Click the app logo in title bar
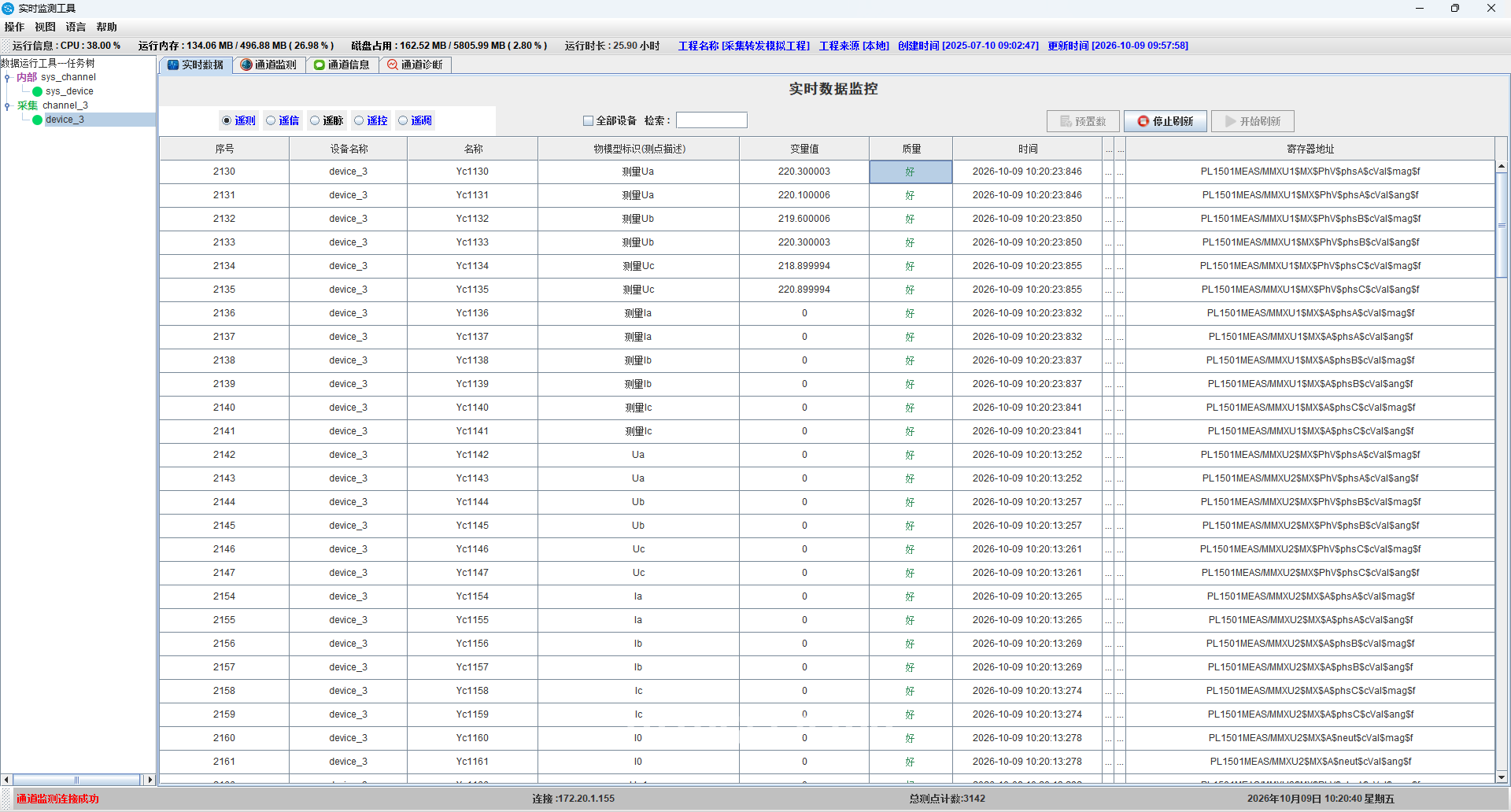The image size is (1511, 812). coord(8,9)
